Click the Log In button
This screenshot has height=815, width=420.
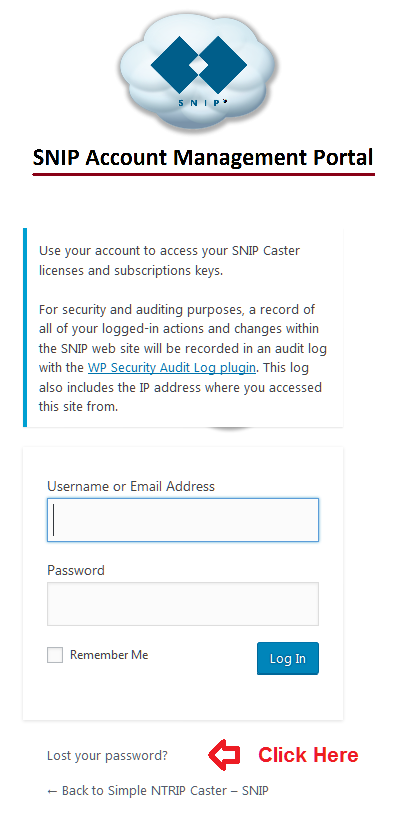pyautogui.click(x=287, y=659)
